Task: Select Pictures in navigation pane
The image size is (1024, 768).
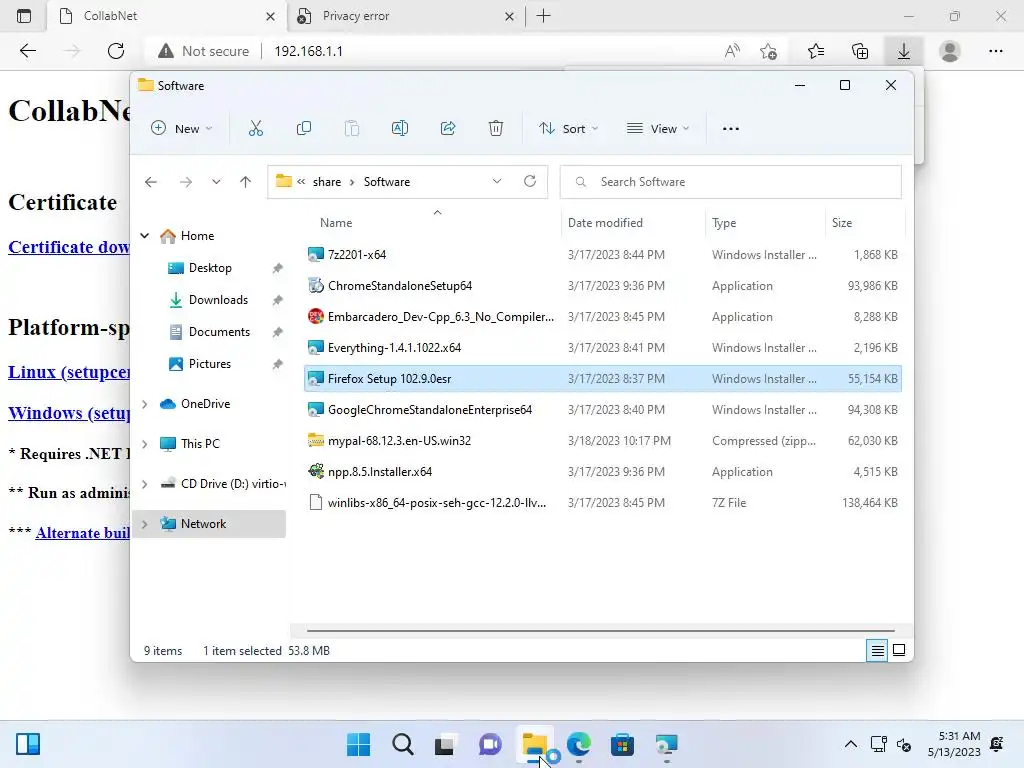Action: click(210, 364)
